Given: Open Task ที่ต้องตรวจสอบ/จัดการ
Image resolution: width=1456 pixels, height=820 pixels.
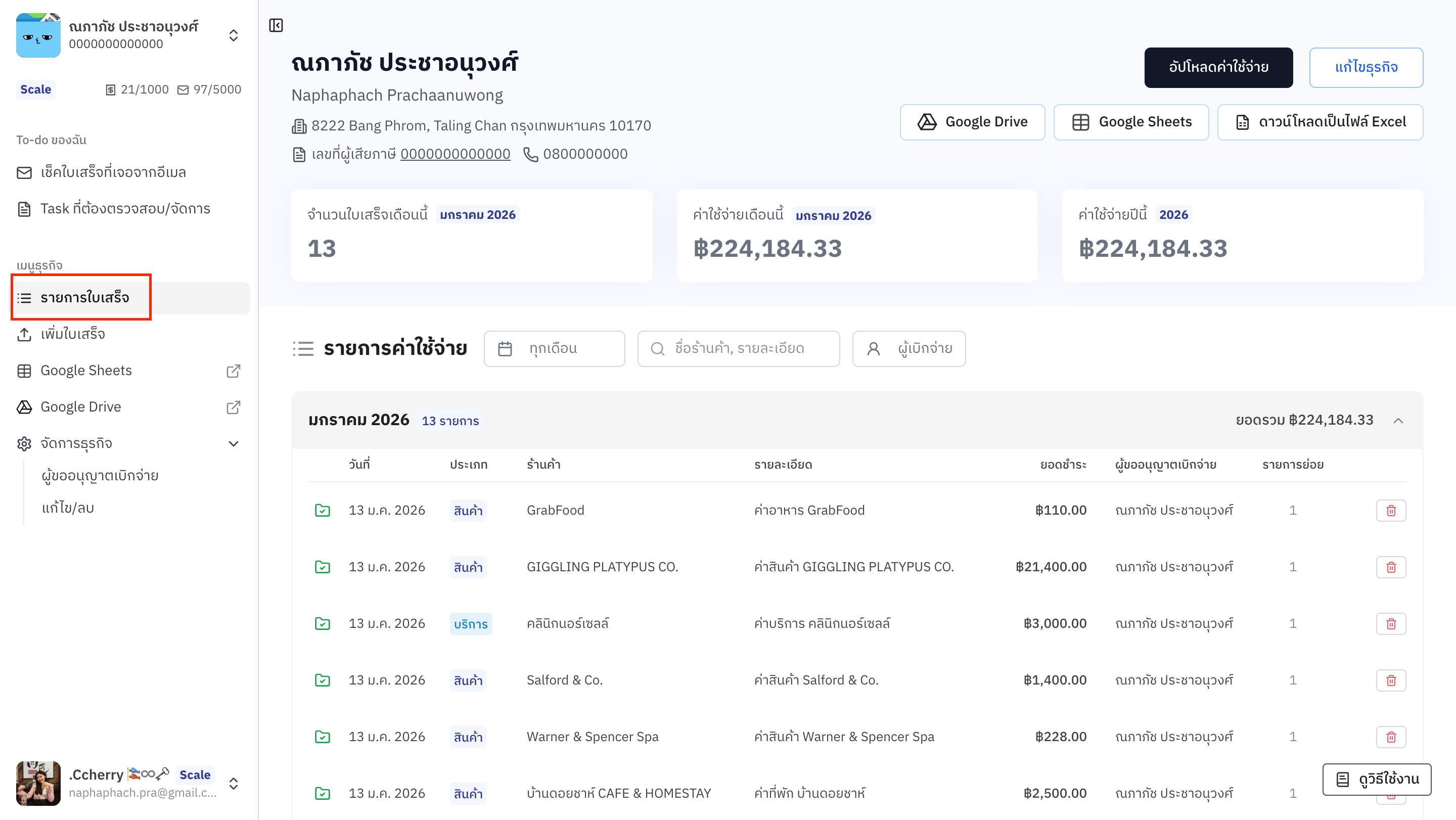Looking at the screenshot, I should point(130,208).
